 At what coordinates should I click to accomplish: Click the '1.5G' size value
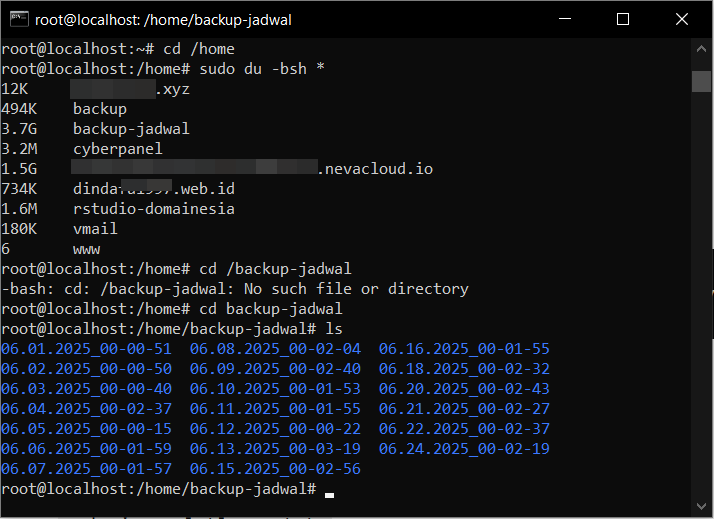19,169
